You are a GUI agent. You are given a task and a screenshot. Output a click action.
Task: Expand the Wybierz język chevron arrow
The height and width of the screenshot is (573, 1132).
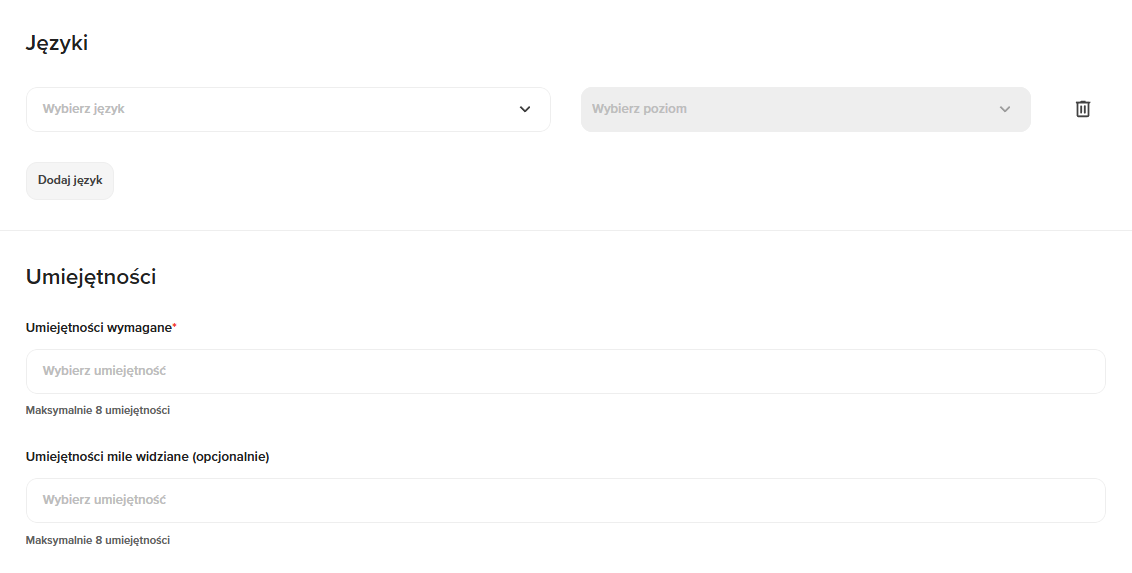(x=525, y=109)
